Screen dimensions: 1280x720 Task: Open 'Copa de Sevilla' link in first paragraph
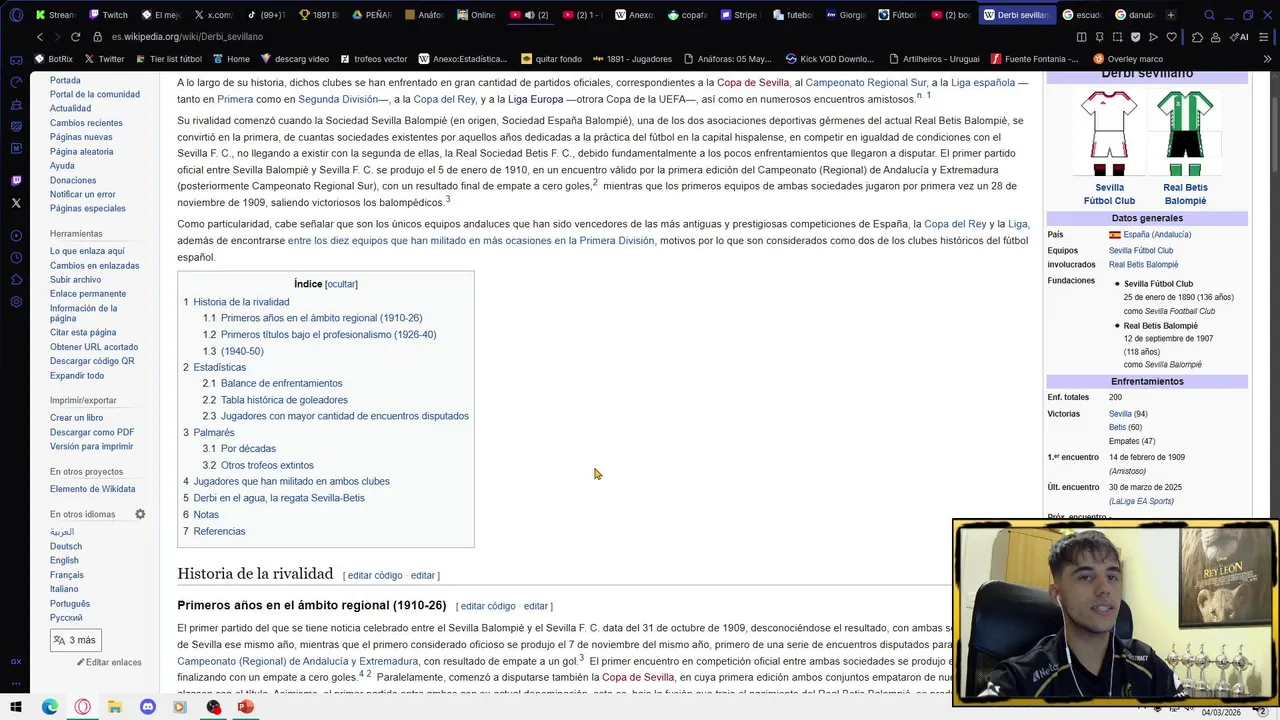pyautogui.click(x=752, y=82)
